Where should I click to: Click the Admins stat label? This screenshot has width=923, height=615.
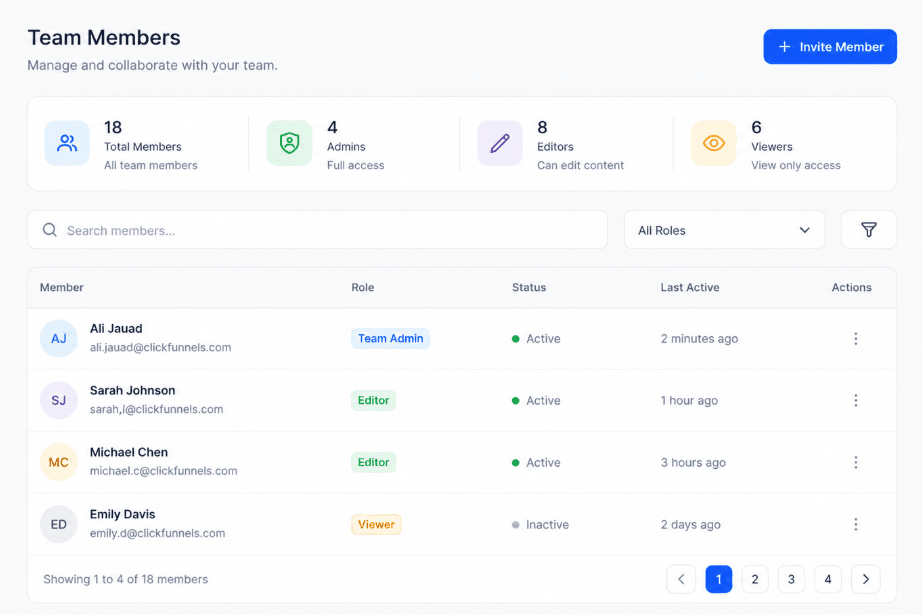[x=346, y=147]
